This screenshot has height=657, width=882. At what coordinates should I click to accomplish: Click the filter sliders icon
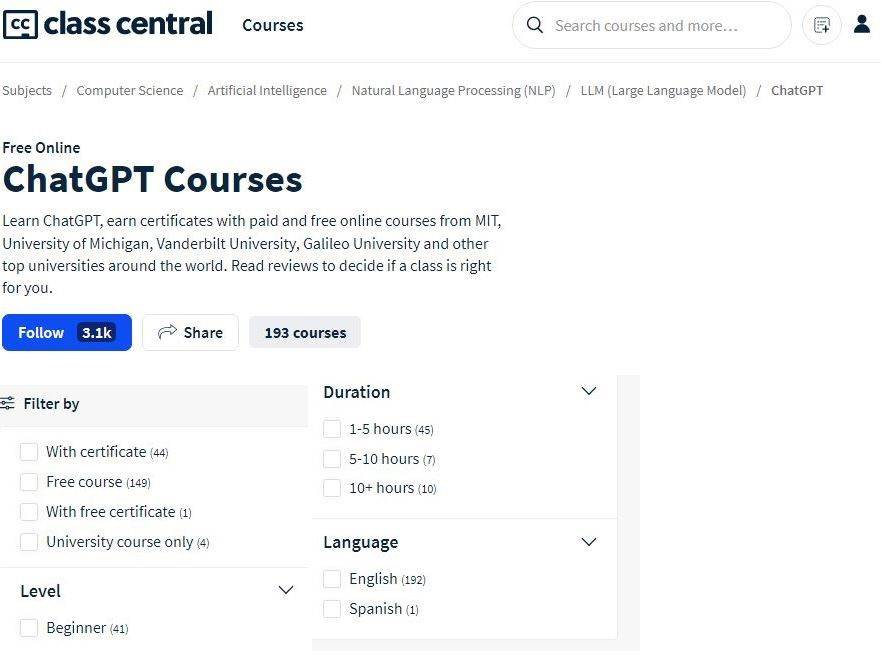coord(8,404)
